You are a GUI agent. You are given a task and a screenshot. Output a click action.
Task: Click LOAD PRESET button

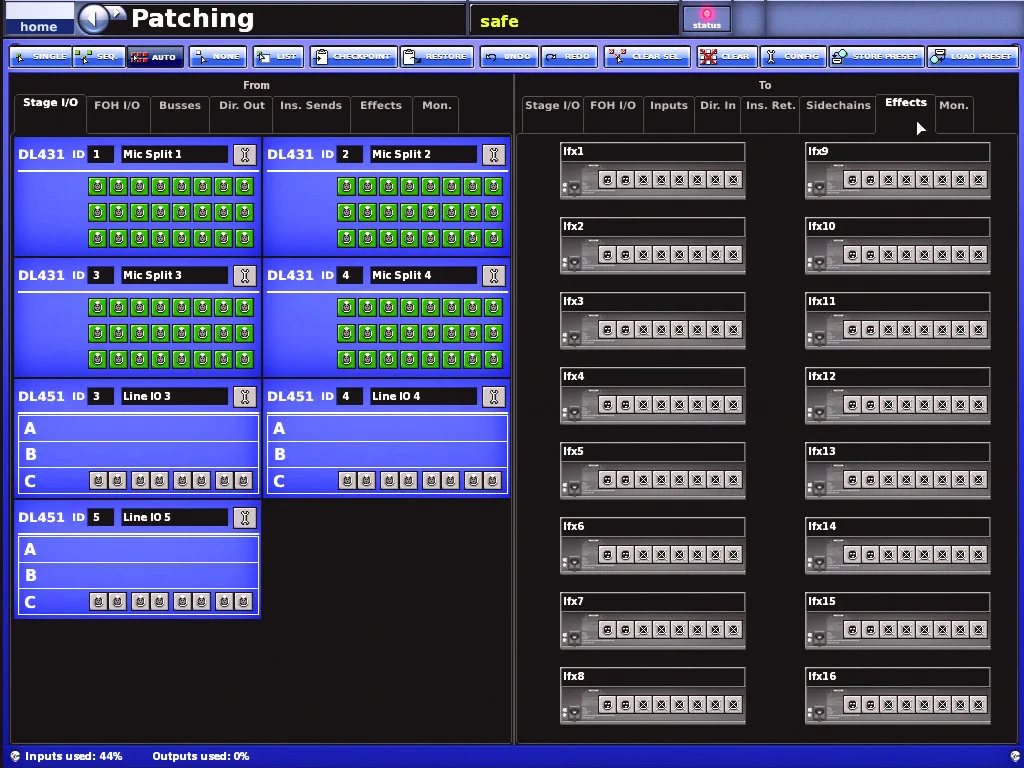[972, 57]
